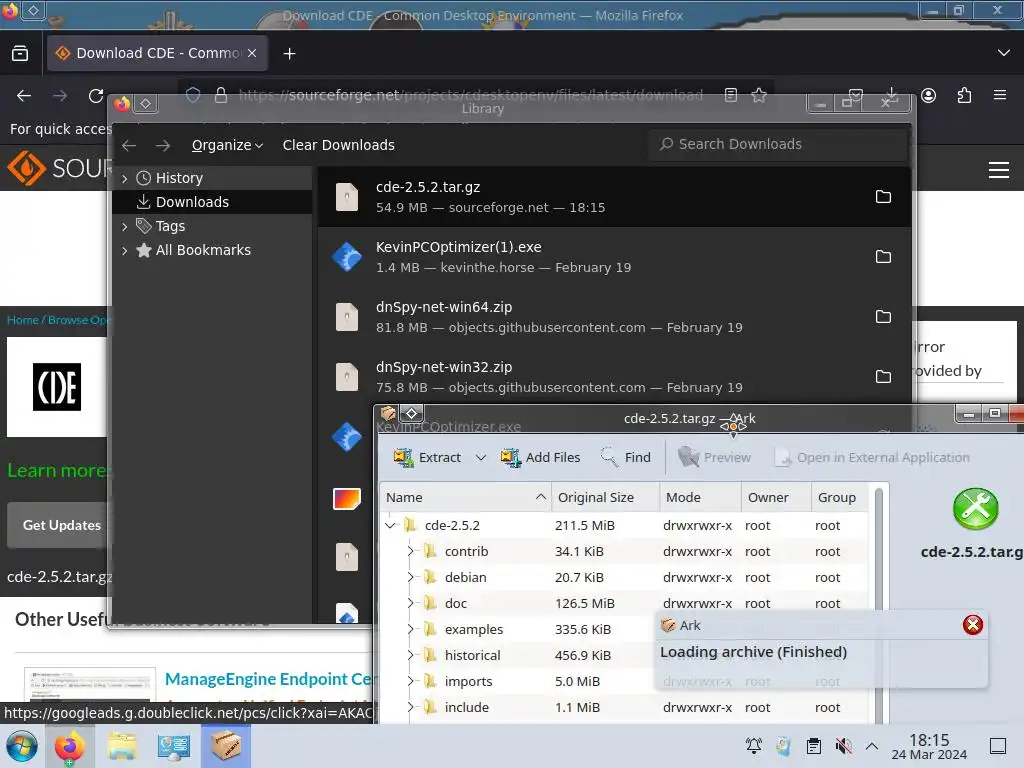Open clipboard icon in system tray
The width and height of the screenshot is (1024, 768).
pos(813,745)
